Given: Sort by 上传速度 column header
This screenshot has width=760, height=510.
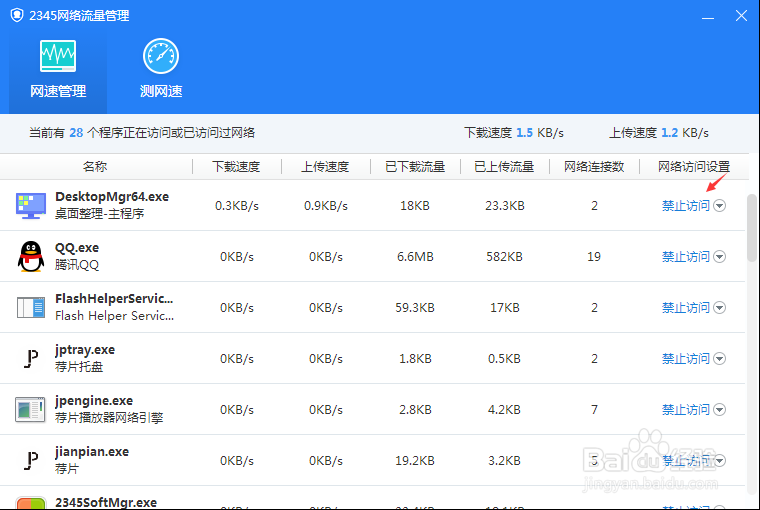Looking at the screenshot, I should (x=325, y=167).
